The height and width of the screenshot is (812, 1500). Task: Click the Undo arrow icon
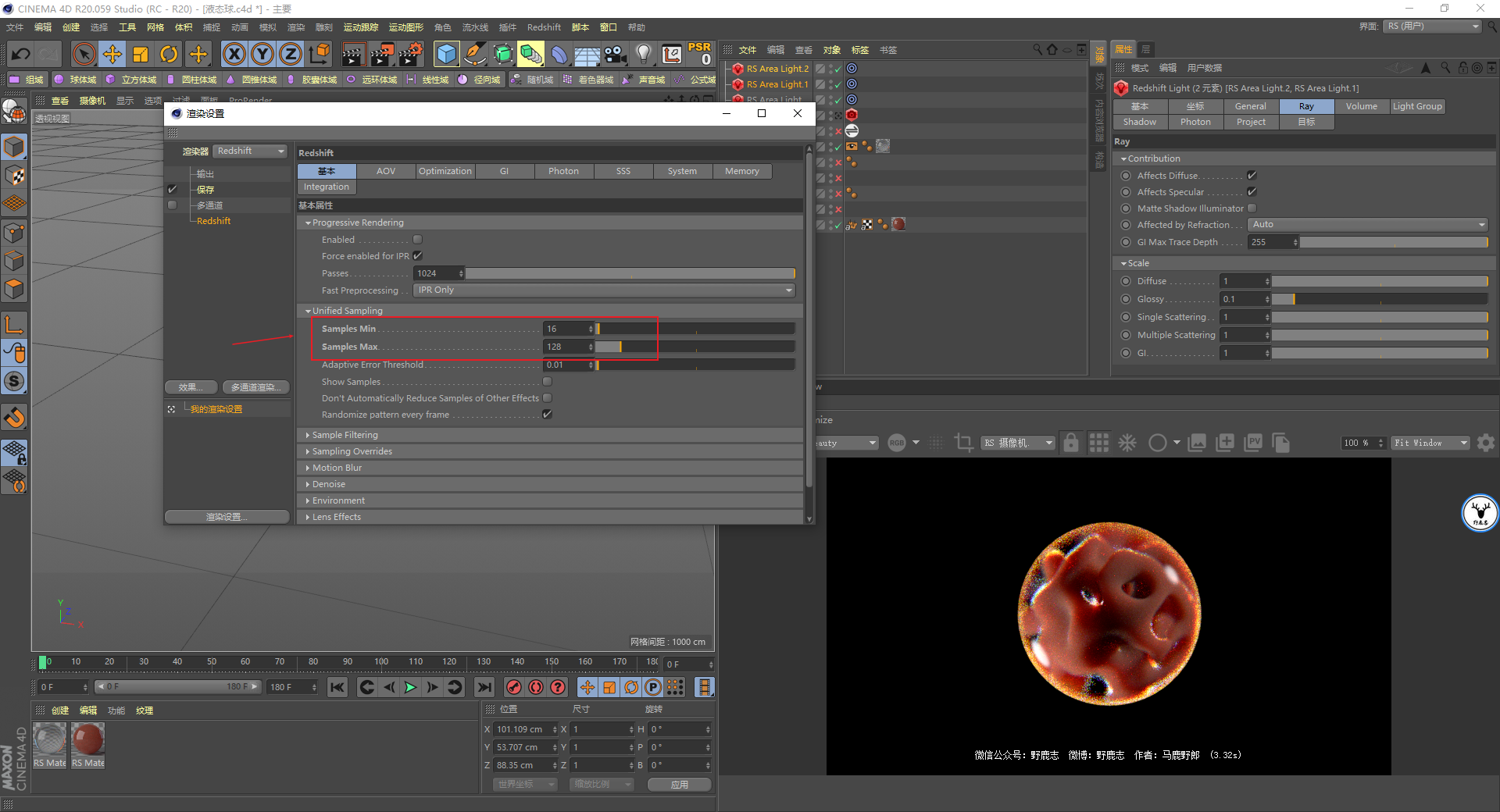21,54
